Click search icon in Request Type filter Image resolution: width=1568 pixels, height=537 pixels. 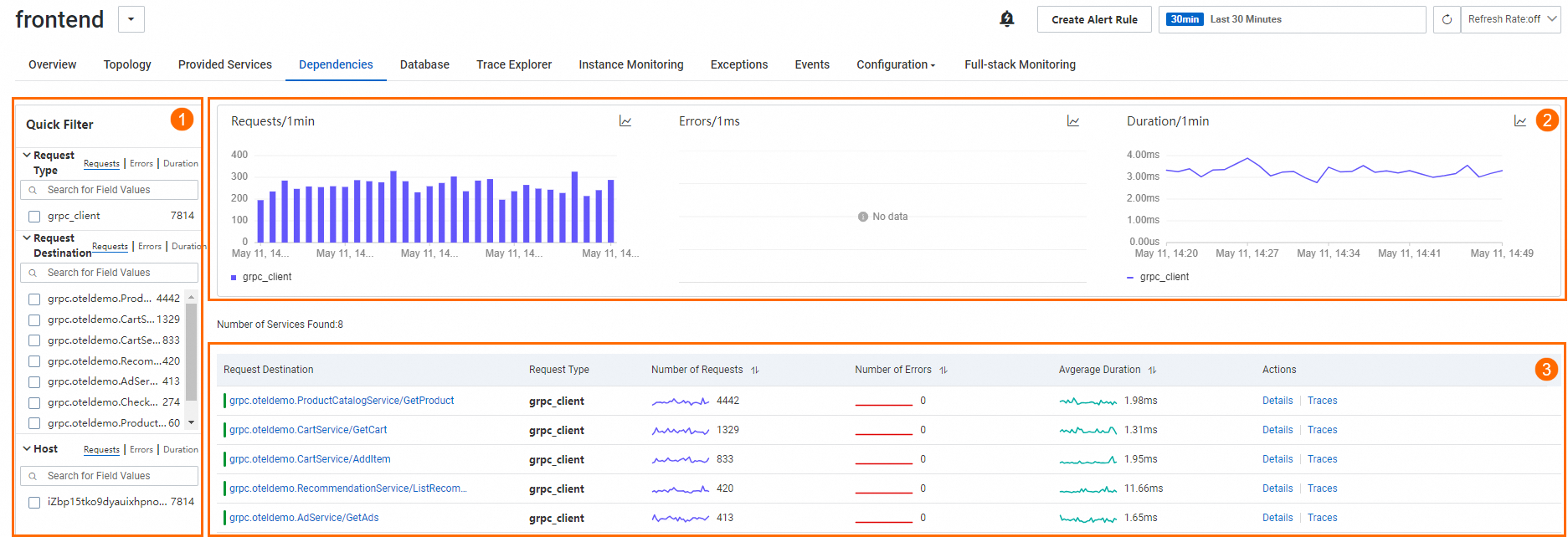33,190
